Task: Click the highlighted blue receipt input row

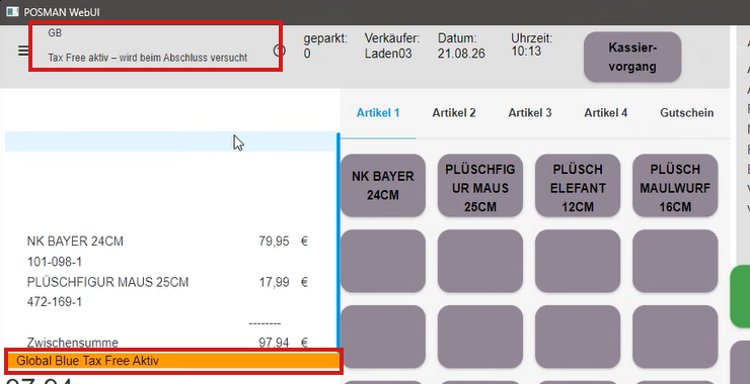Action: point(170,142)
